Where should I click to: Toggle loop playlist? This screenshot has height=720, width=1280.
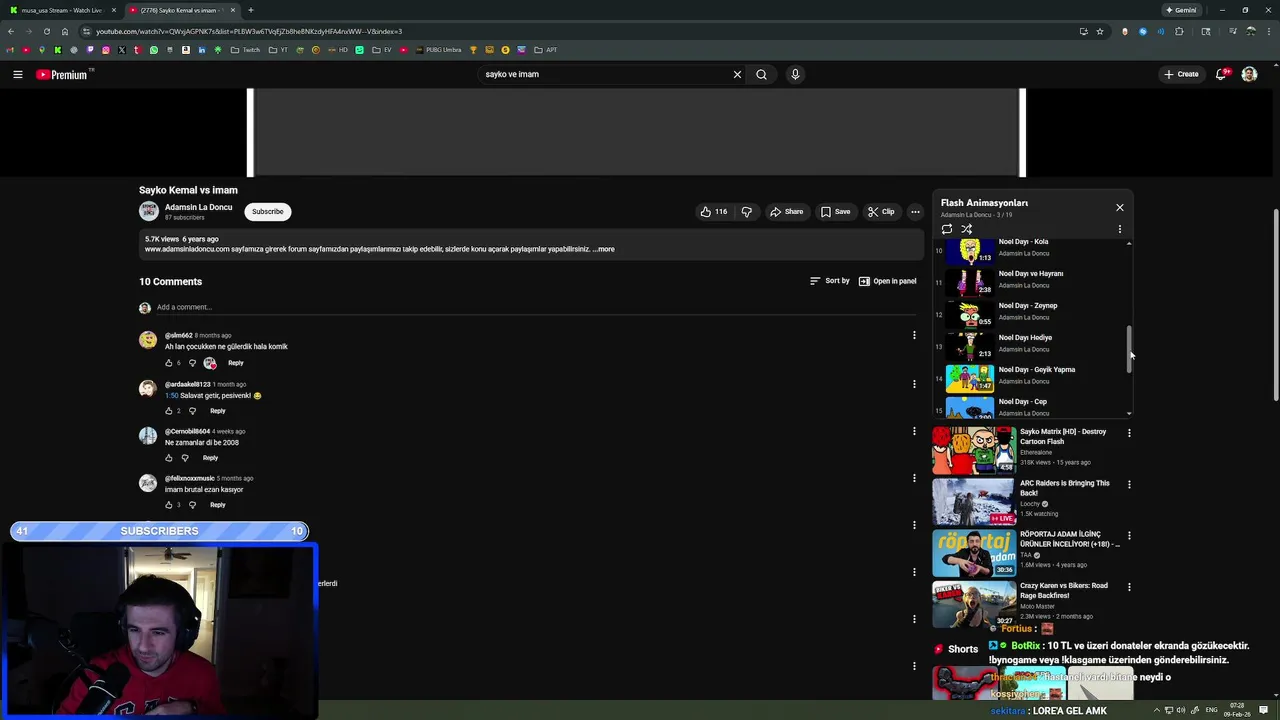click(947, 229)
